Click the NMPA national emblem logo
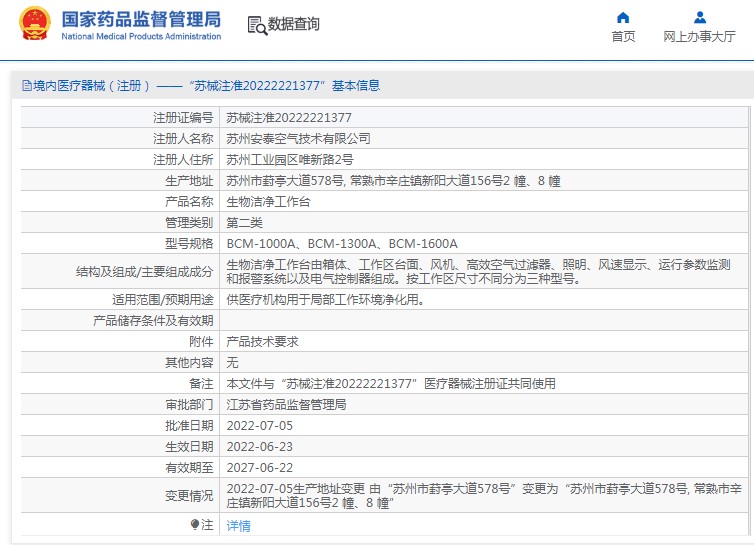Viewport: 754px width, 545px height. click(35, 23)
